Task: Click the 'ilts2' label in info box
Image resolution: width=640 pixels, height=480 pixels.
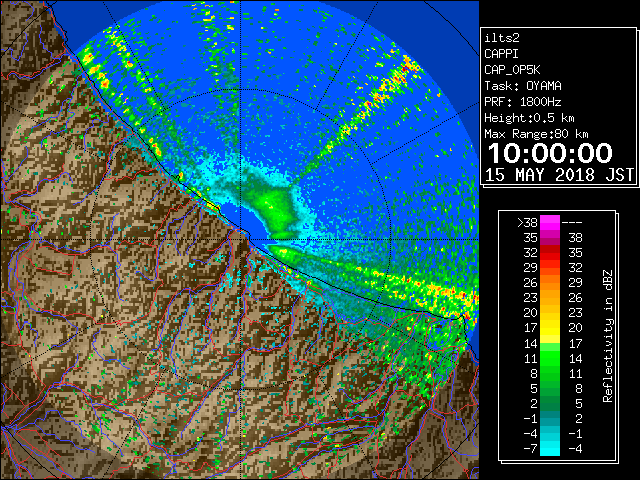Action: coord(502,38)
